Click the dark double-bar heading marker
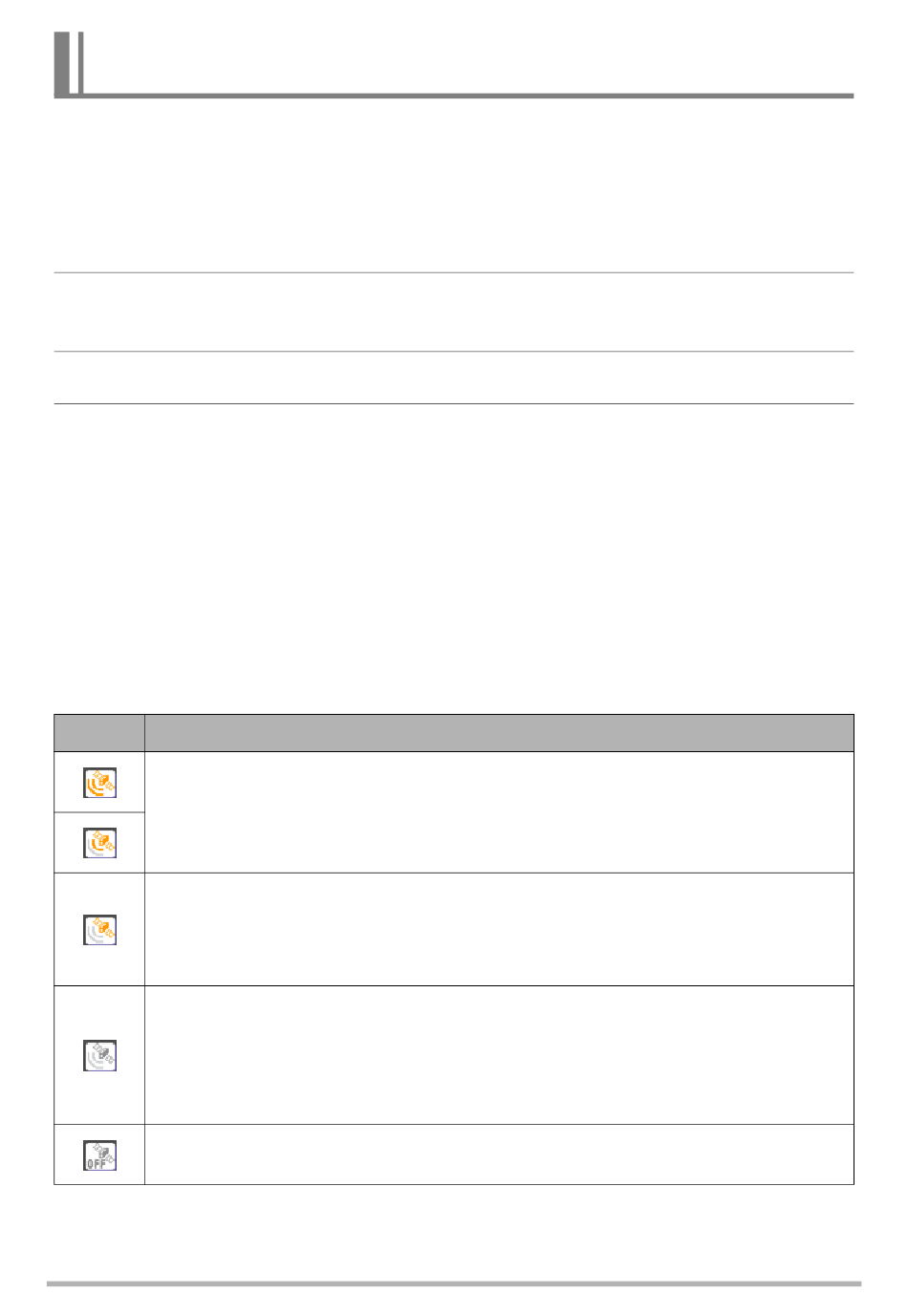 68,63
